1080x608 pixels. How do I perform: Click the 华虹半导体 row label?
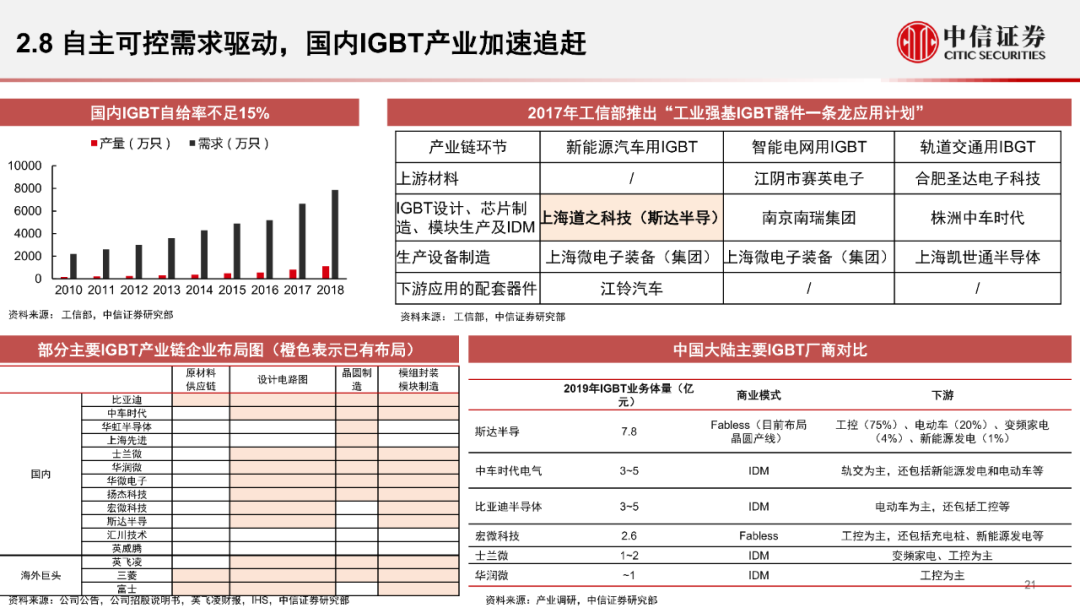pos(127,426)
